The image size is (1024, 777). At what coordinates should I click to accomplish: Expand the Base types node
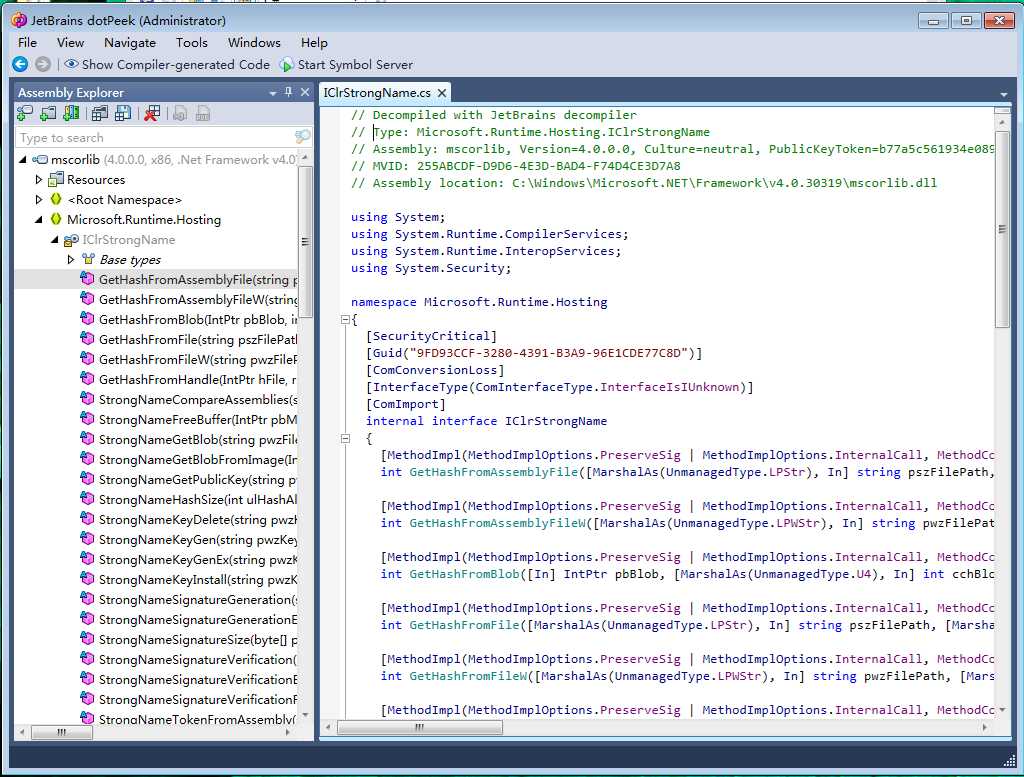pos(71,259)
